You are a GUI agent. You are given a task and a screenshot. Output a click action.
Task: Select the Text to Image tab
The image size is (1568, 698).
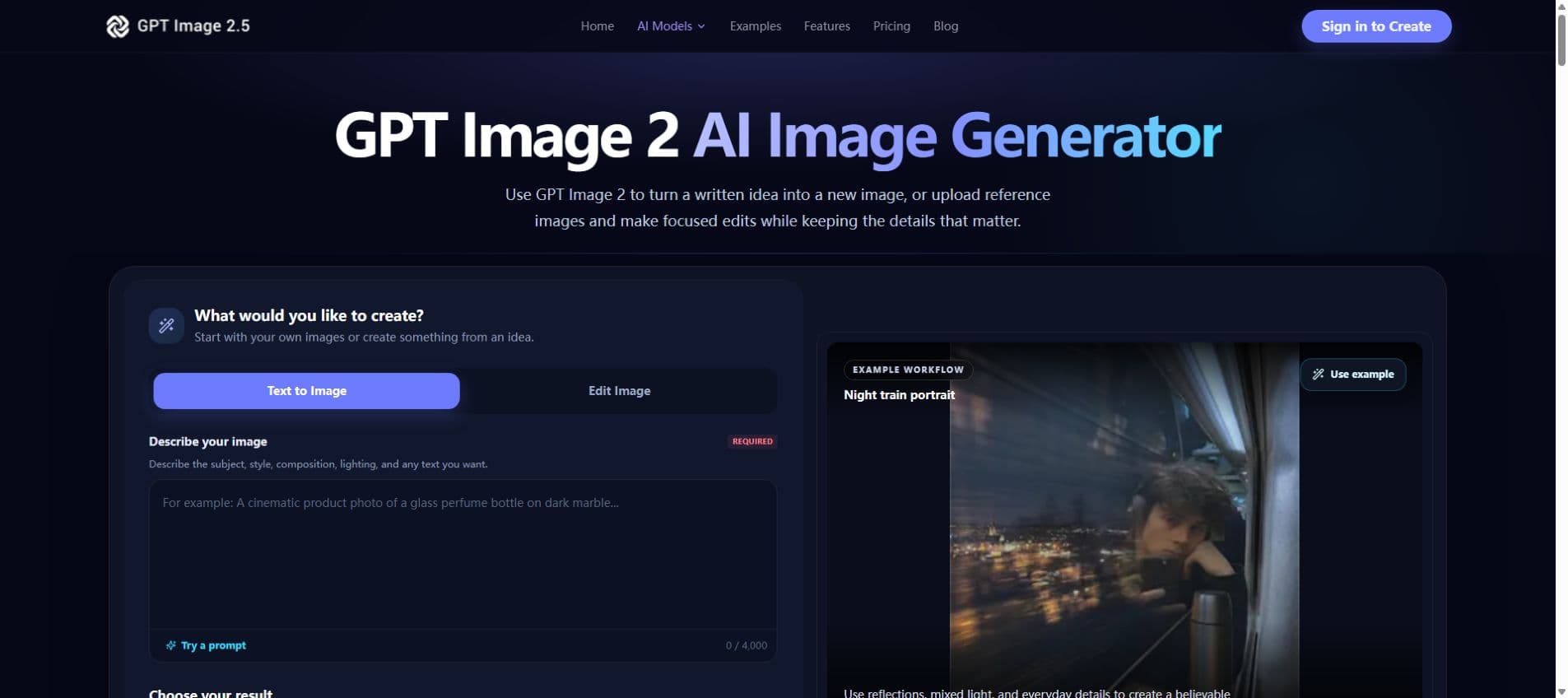point(306,391)
